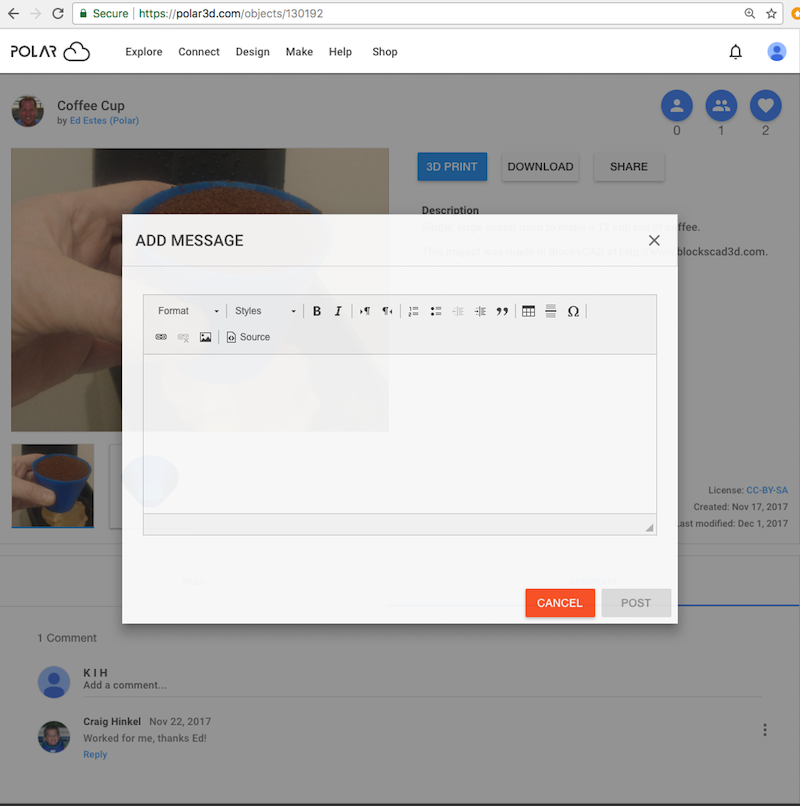Viewport: 800px width, 806px height.
Task: Insert horizontal line
Action: point(551,311)
